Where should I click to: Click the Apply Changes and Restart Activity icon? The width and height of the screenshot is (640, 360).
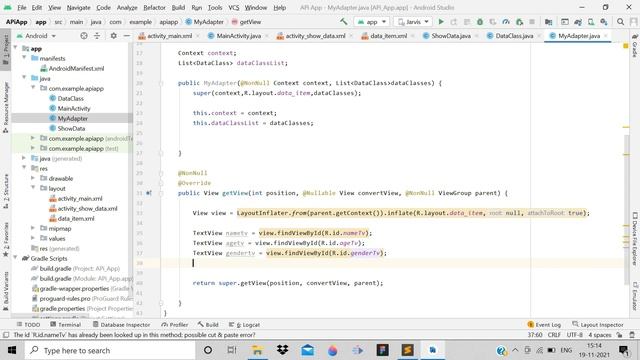click(454, 22)
